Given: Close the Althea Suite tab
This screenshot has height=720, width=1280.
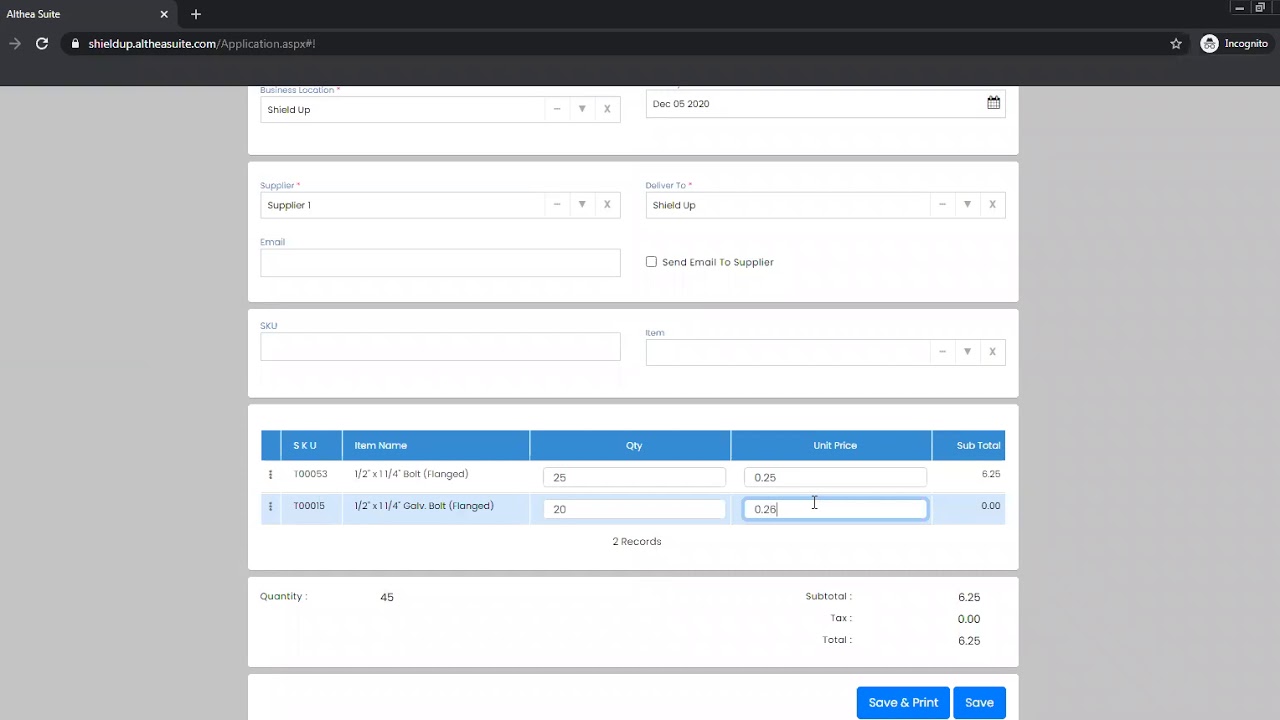Looking at the screenshot, I should pyautogui.click(x=164, y=14).
